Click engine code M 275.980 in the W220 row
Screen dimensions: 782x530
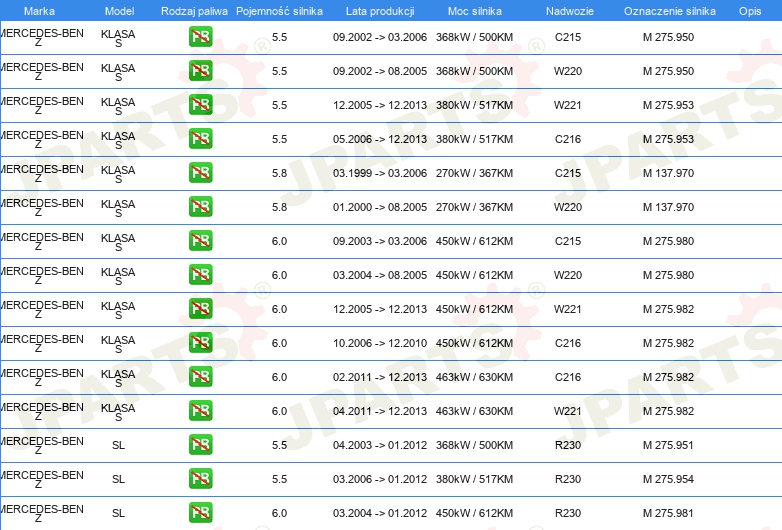tap(668, 275)
